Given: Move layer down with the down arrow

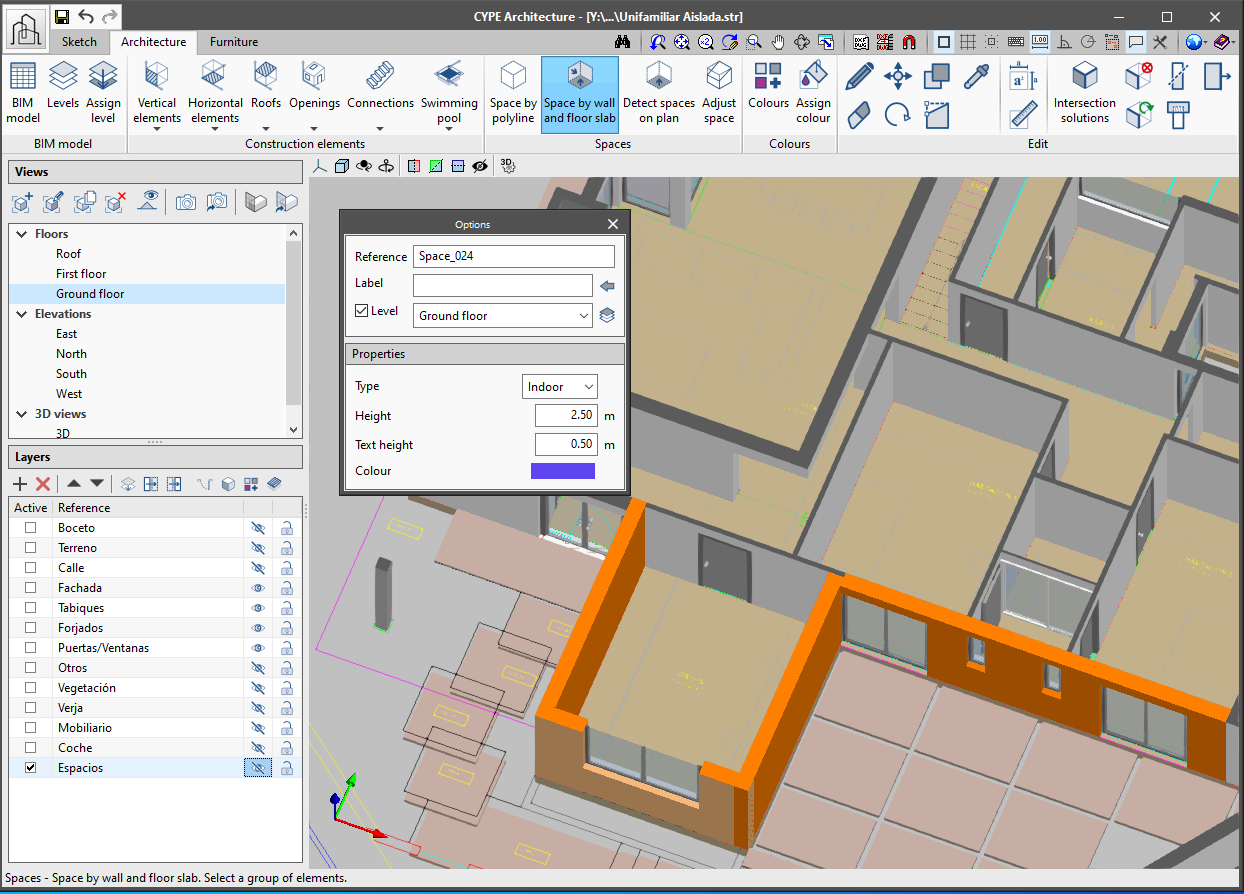Looking at the screenshot, I should pyautogui.click(x=96, y=484).
